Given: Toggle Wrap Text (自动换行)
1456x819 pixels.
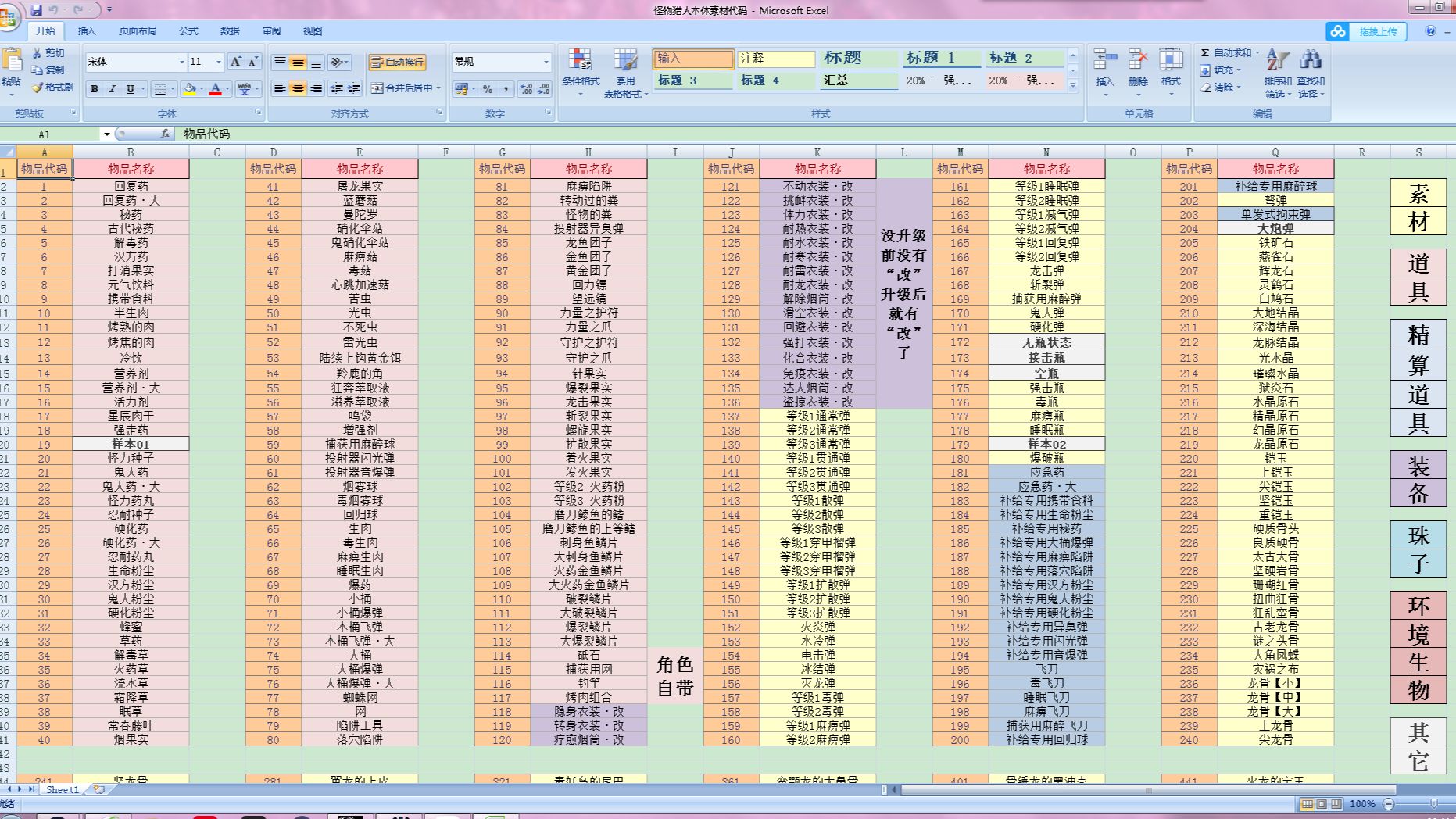Looking at the screenshot, I should (398, 62).
